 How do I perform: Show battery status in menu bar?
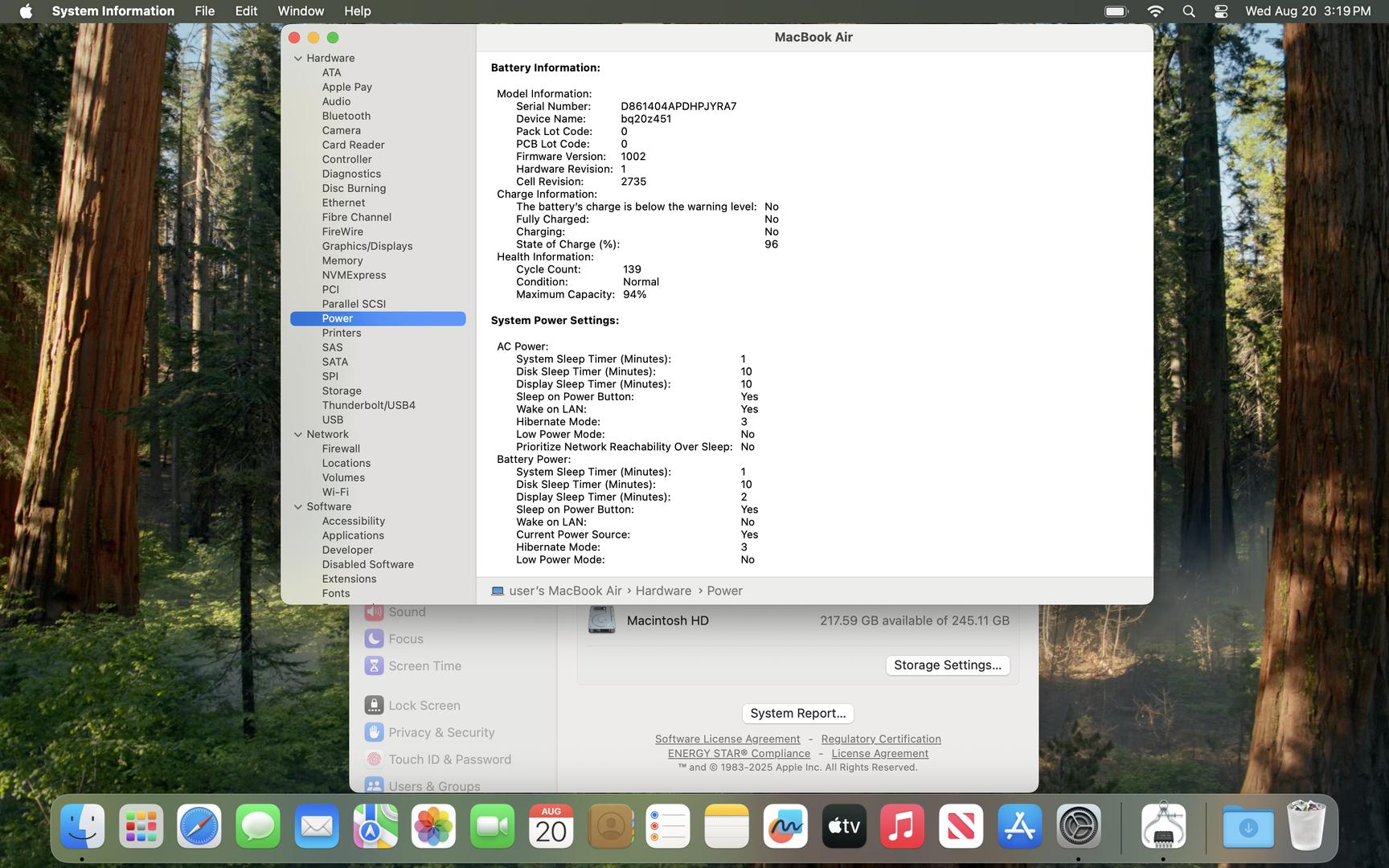tap(1117, 11)
